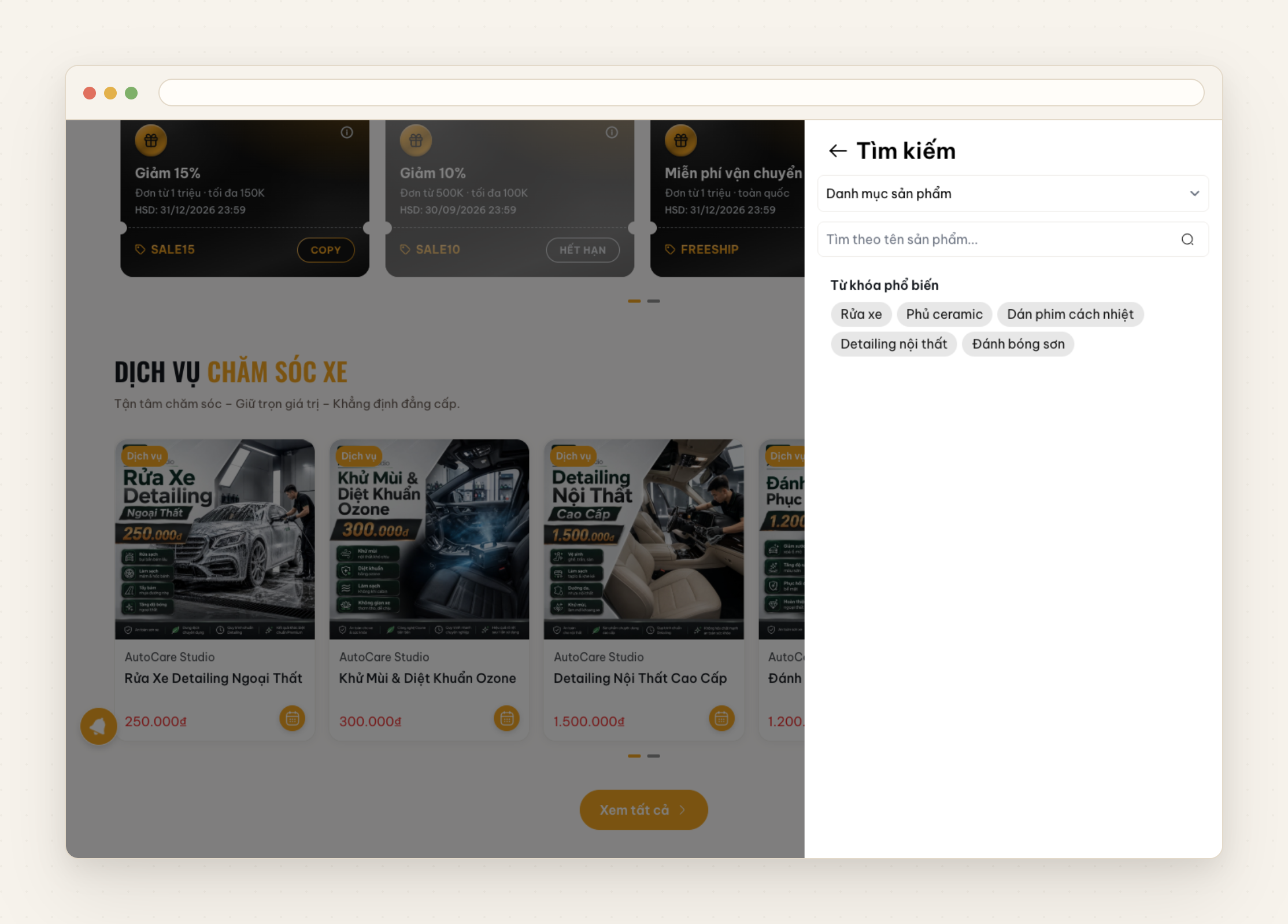Screen dimensions: 1288x924
Task: Click the tag icon next to SALE15
Action: tap(140, 249)
